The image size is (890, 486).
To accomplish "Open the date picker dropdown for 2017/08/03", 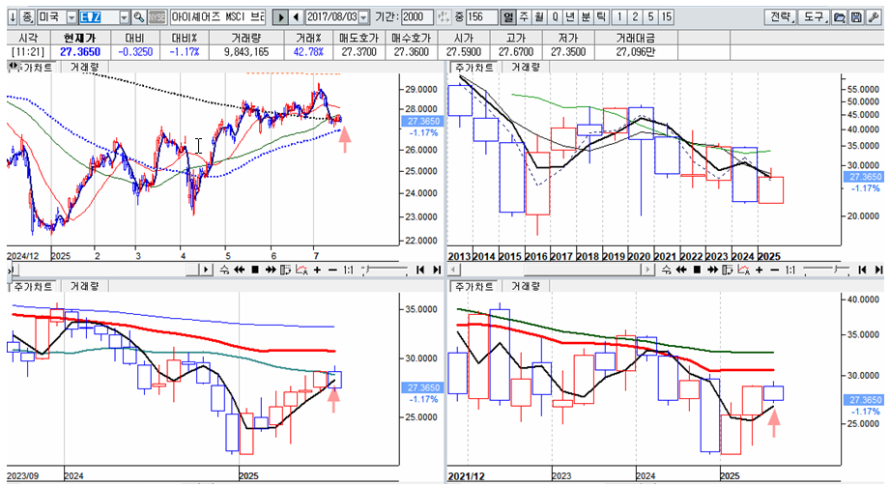I will click(362, 18).
